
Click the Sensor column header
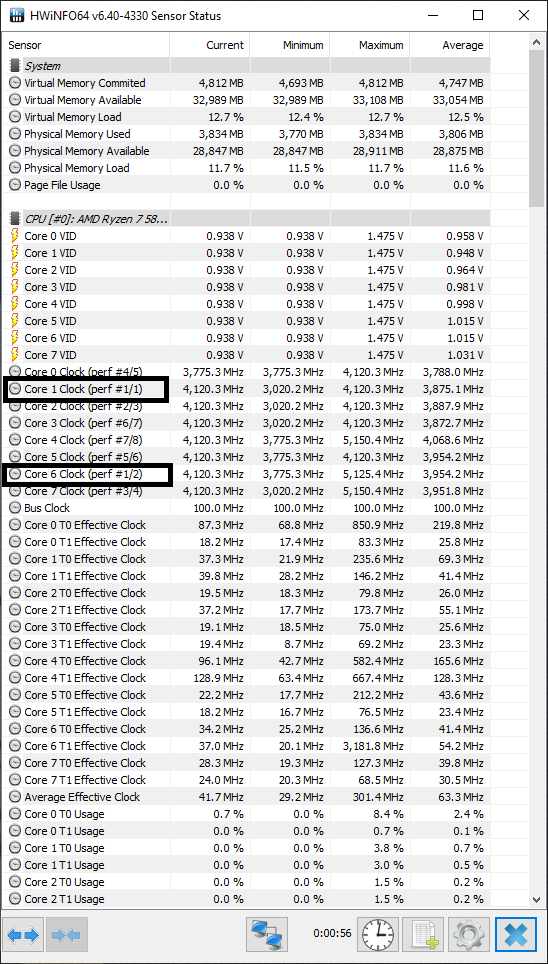[x=86, y=45]
